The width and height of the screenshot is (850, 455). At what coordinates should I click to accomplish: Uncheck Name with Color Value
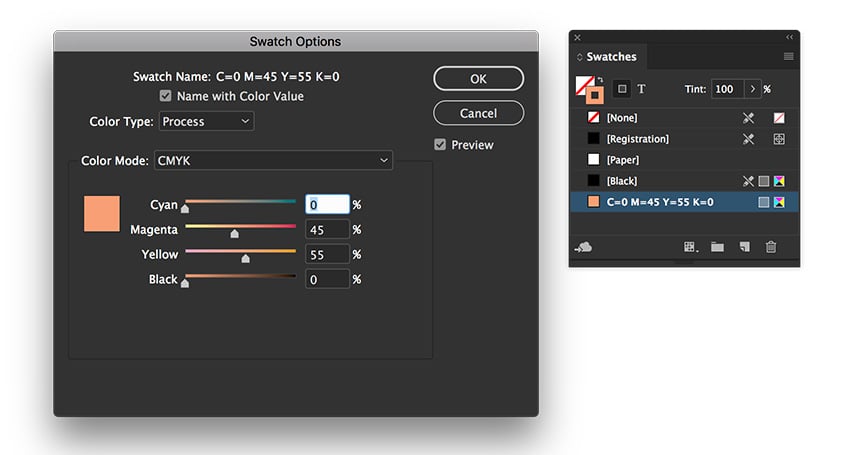166,97
